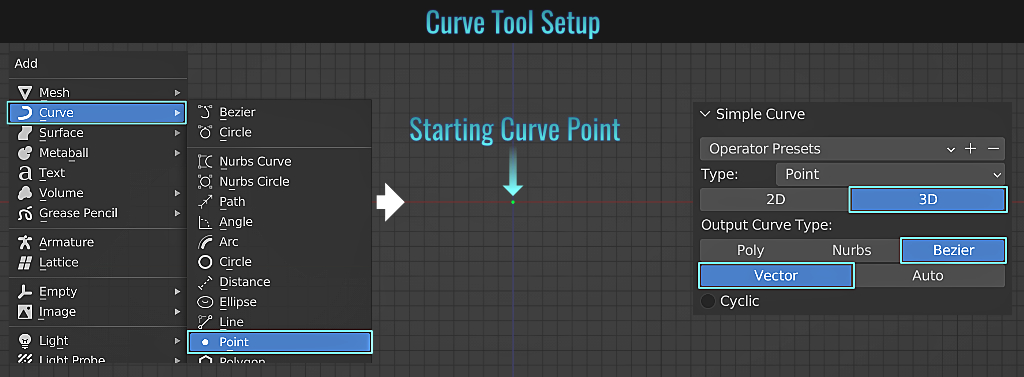
Task: Click the Lattice grid icon
Action: pyautogui.click(x=25, y=262)
